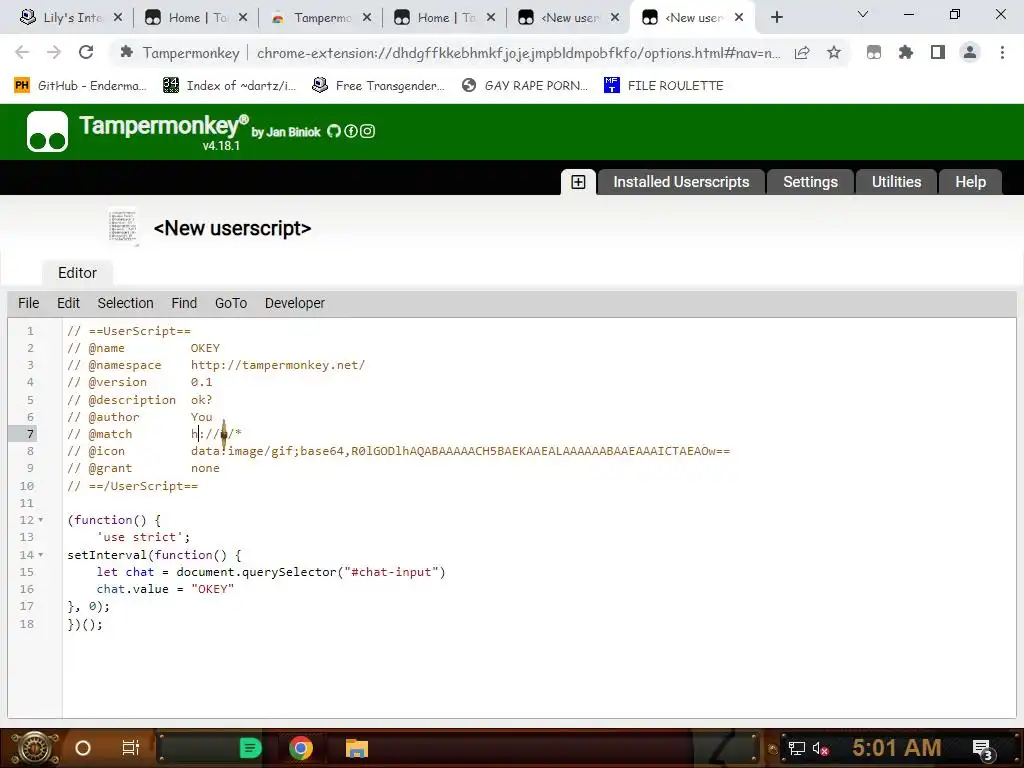1024x768 pixels.
Task: Open Chrome from the taskbar
Action: 300,748
